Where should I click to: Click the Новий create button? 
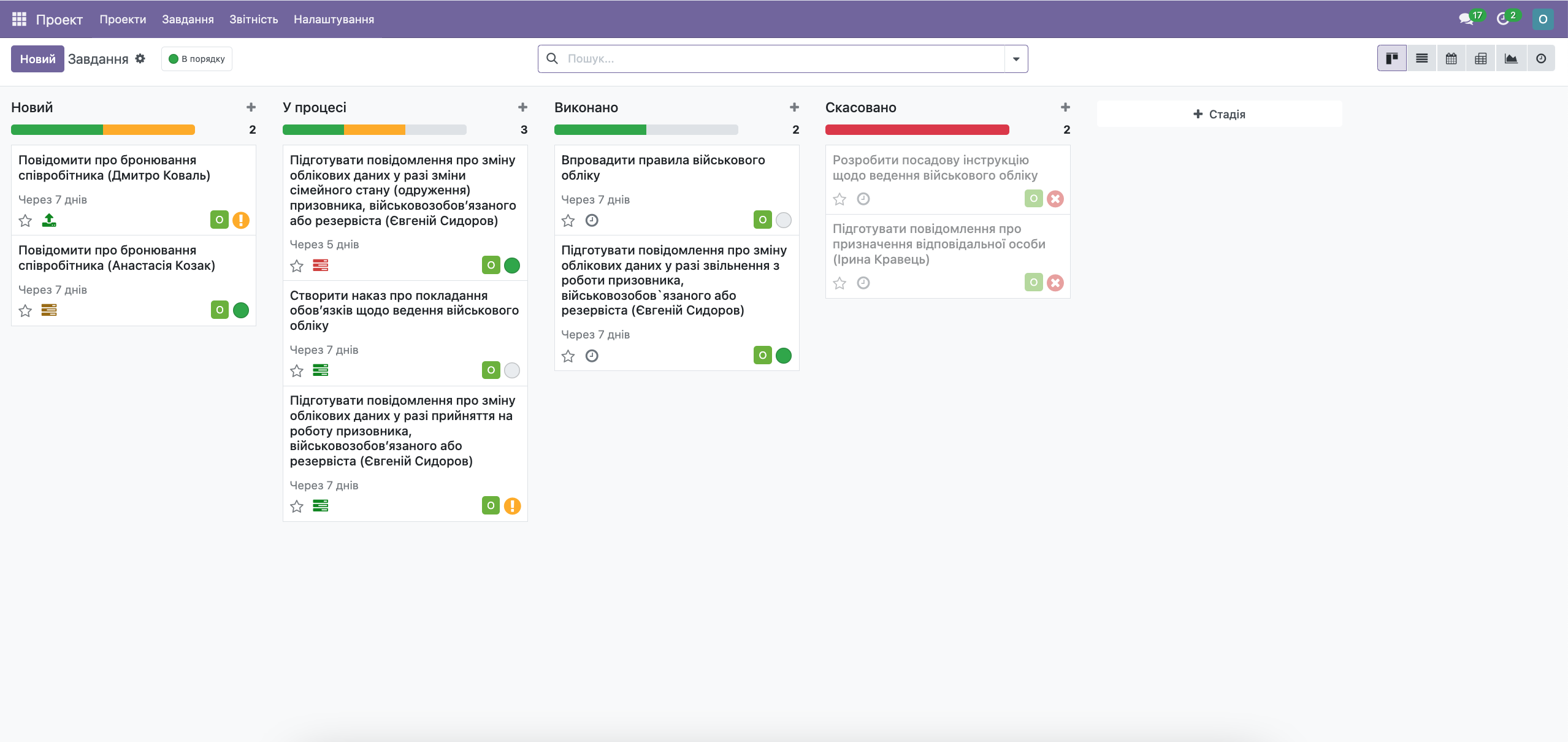tap(37, 59)
